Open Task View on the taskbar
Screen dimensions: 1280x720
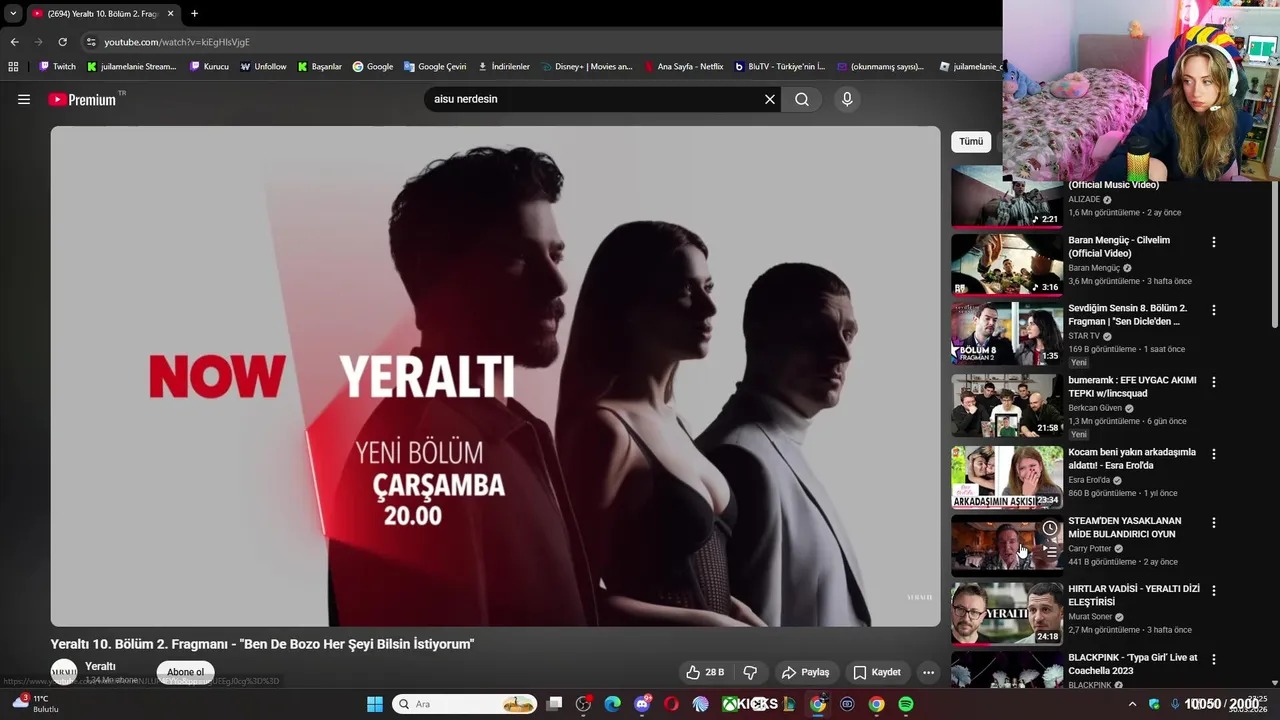(x=554, y=704)
